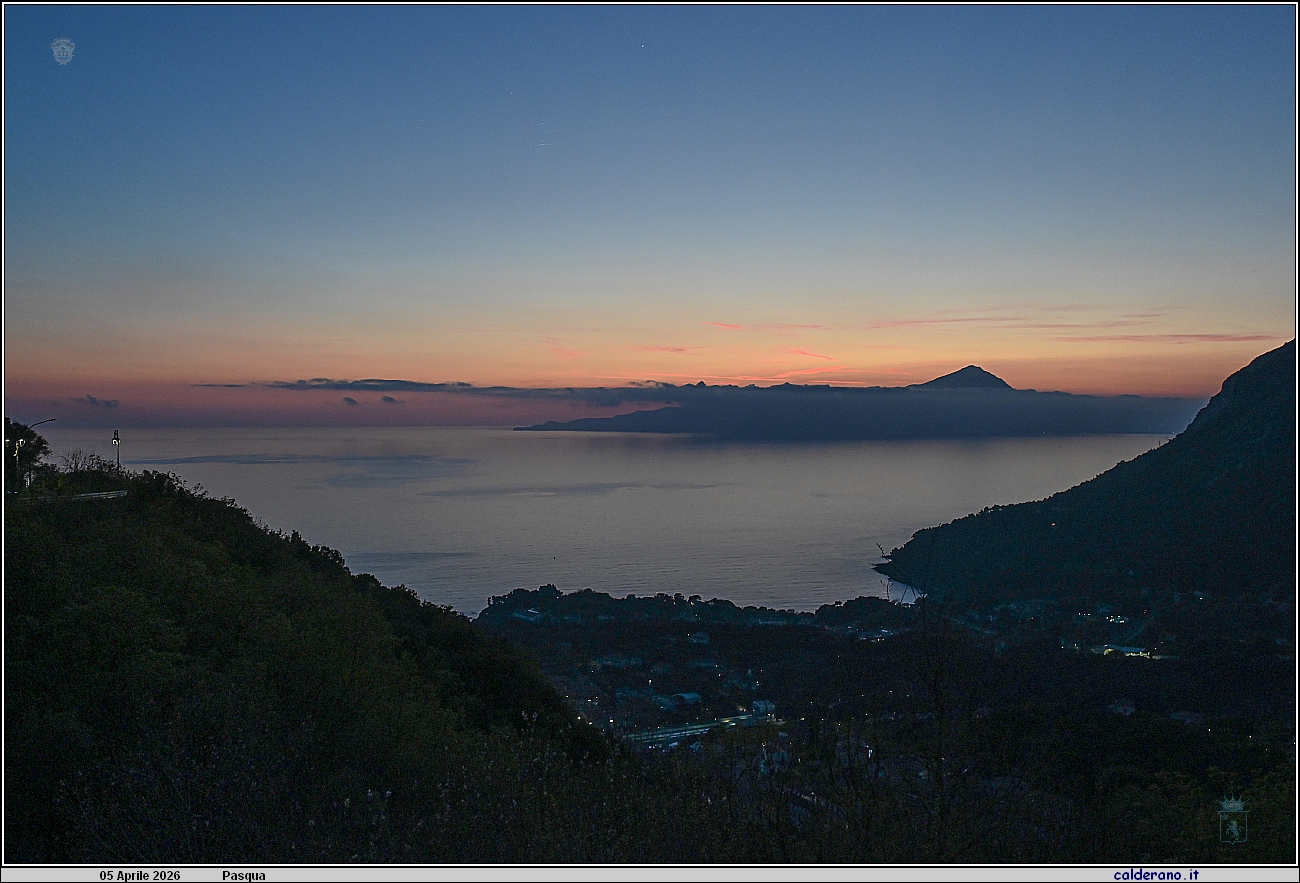Click the bottom status bar strip
1300x883 pixels.
pyautogui.click(x=650, y=874)
